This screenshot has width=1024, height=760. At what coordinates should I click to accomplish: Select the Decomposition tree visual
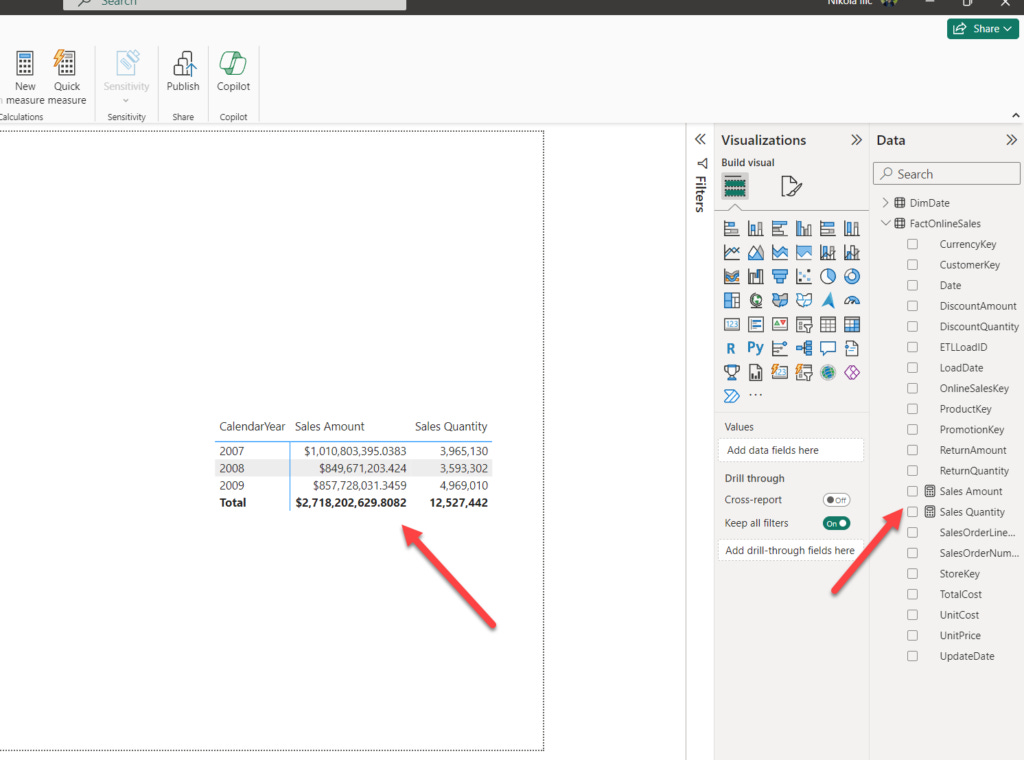(x=804, y=349)
